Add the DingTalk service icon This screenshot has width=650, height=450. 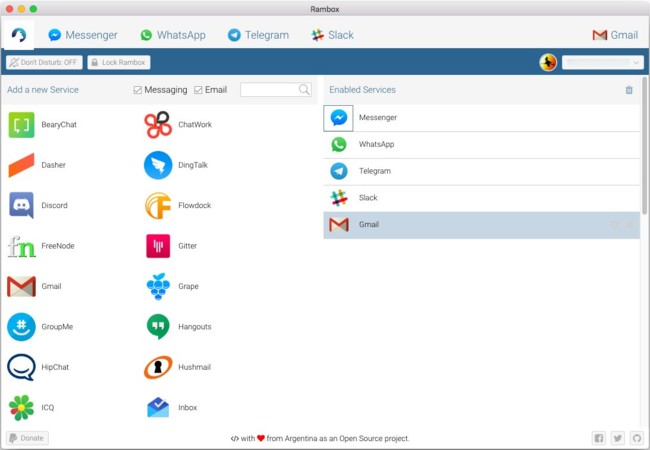coord(158,165)
